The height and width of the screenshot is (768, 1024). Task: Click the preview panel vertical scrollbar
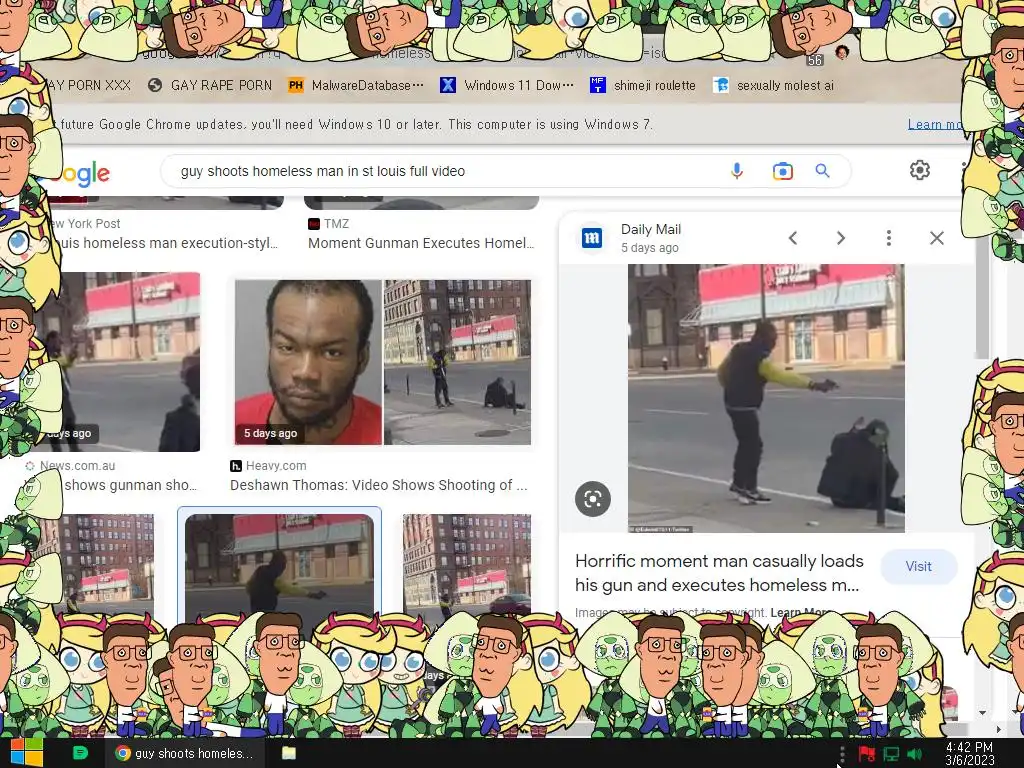coord(982,300)
